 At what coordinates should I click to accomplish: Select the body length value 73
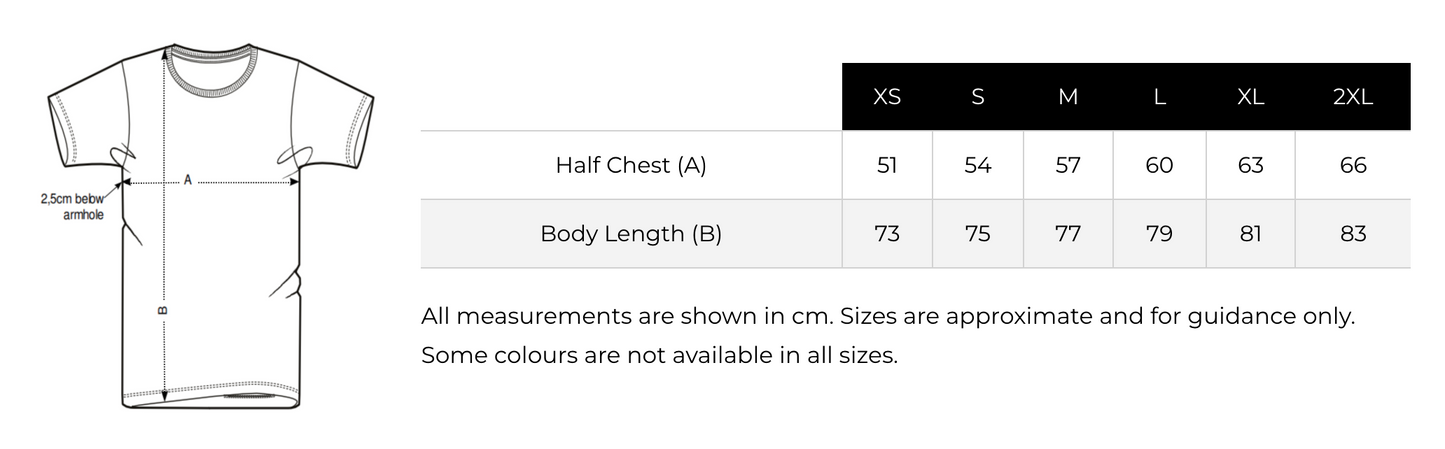click(x=887, y=234)
